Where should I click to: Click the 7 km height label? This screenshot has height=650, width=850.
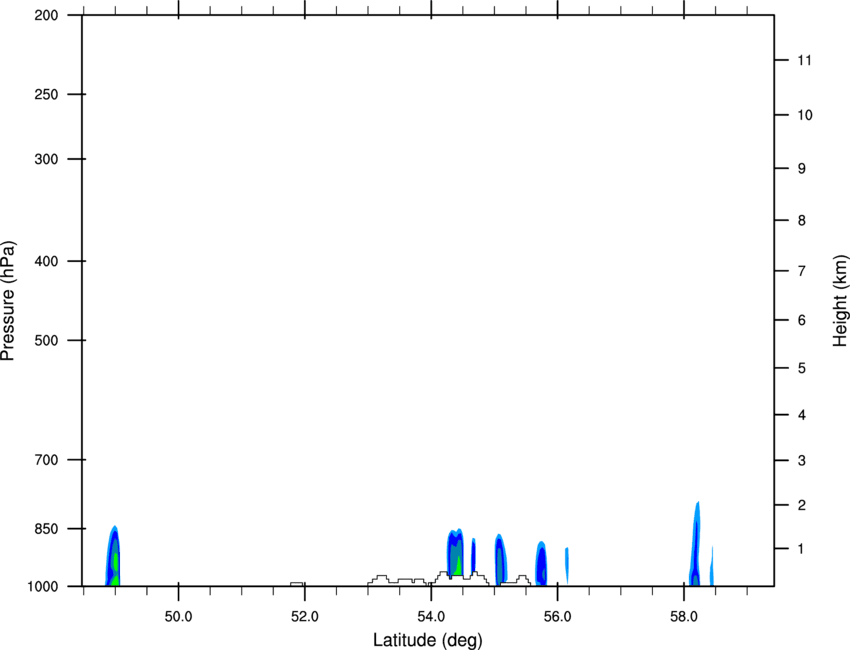802,271
